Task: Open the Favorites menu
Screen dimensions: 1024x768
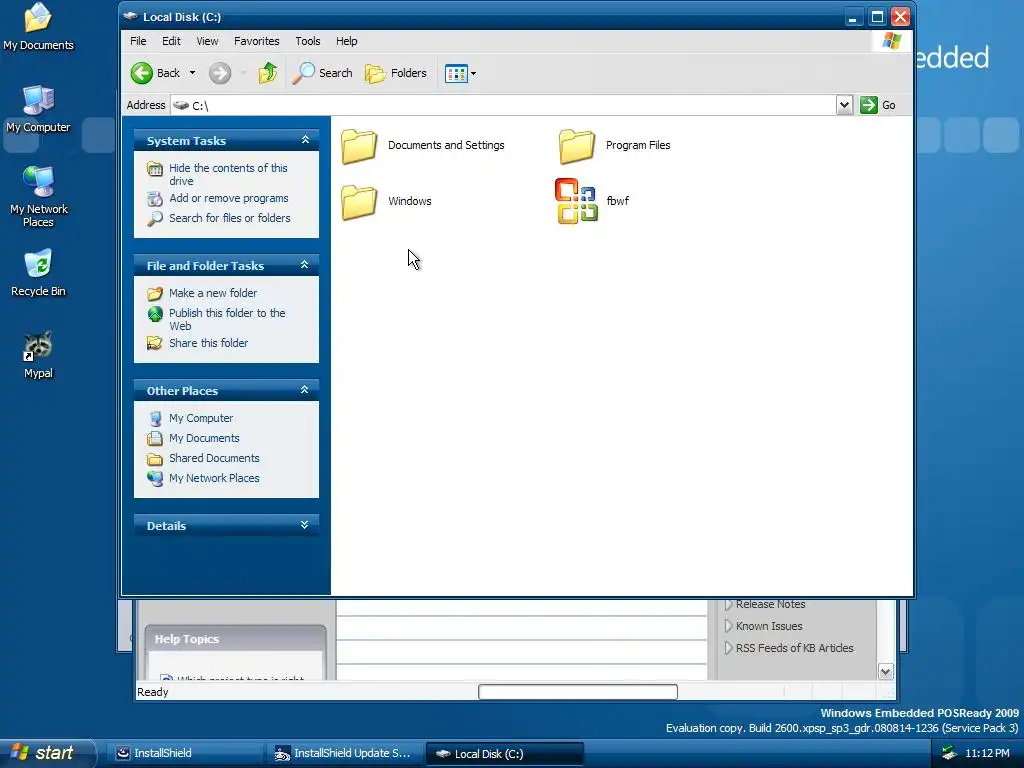Action: pos(257,41)
